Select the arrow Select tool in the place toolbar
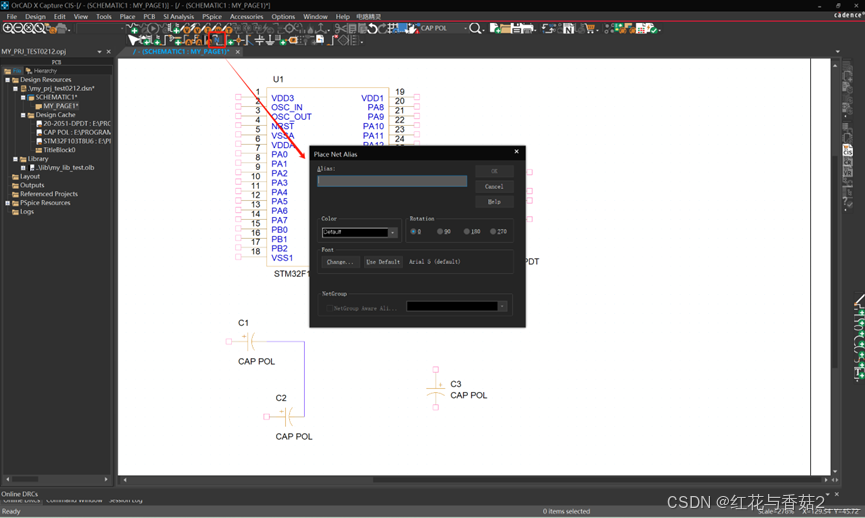Image resolution: width=865 pixels, height=518 pixels. (x=134, y=40)
